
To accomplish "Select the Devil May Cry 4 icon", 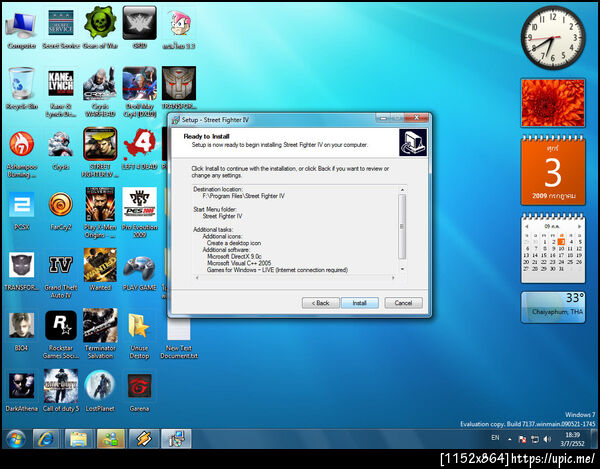I will click(139, 92).
